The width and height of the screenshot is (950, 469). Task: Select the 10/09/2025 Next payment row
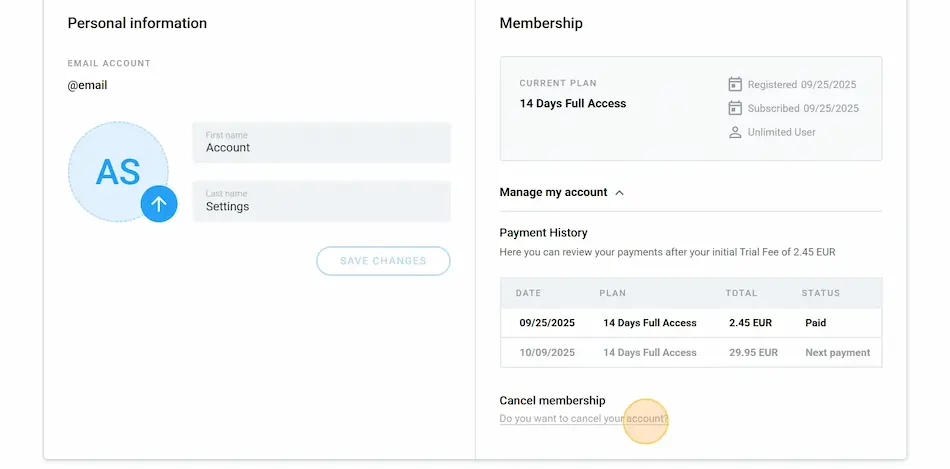click(x=691, y=353)
